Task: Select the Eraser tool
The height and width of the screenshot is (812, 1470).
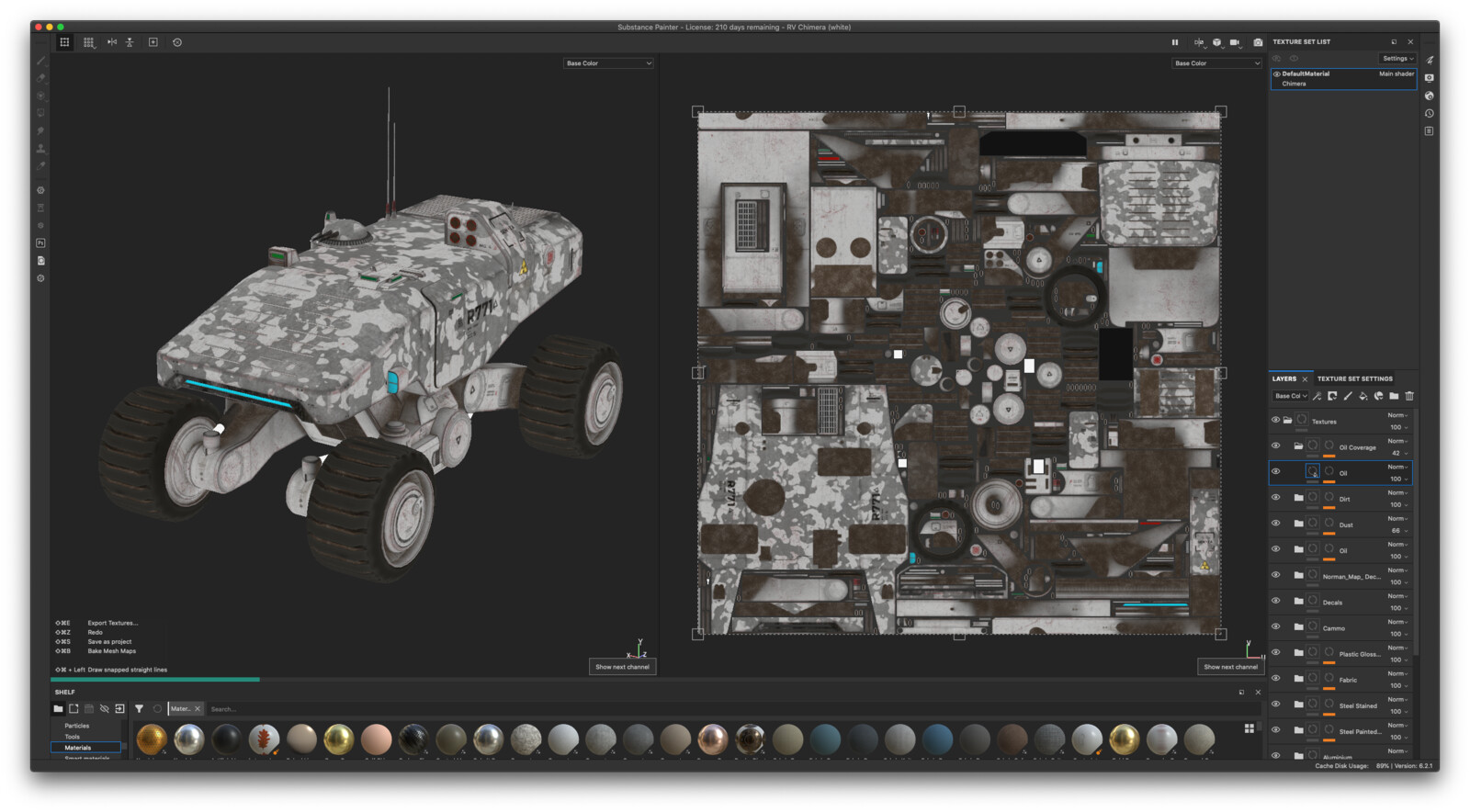Action: click(40, 78)
